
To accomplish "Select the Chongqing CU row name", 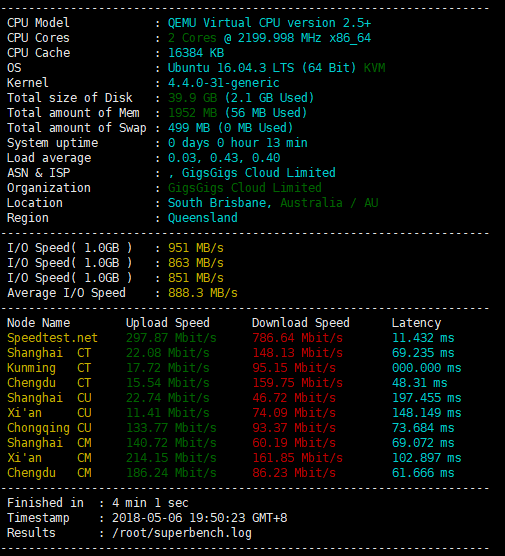I will click(49, 428).
